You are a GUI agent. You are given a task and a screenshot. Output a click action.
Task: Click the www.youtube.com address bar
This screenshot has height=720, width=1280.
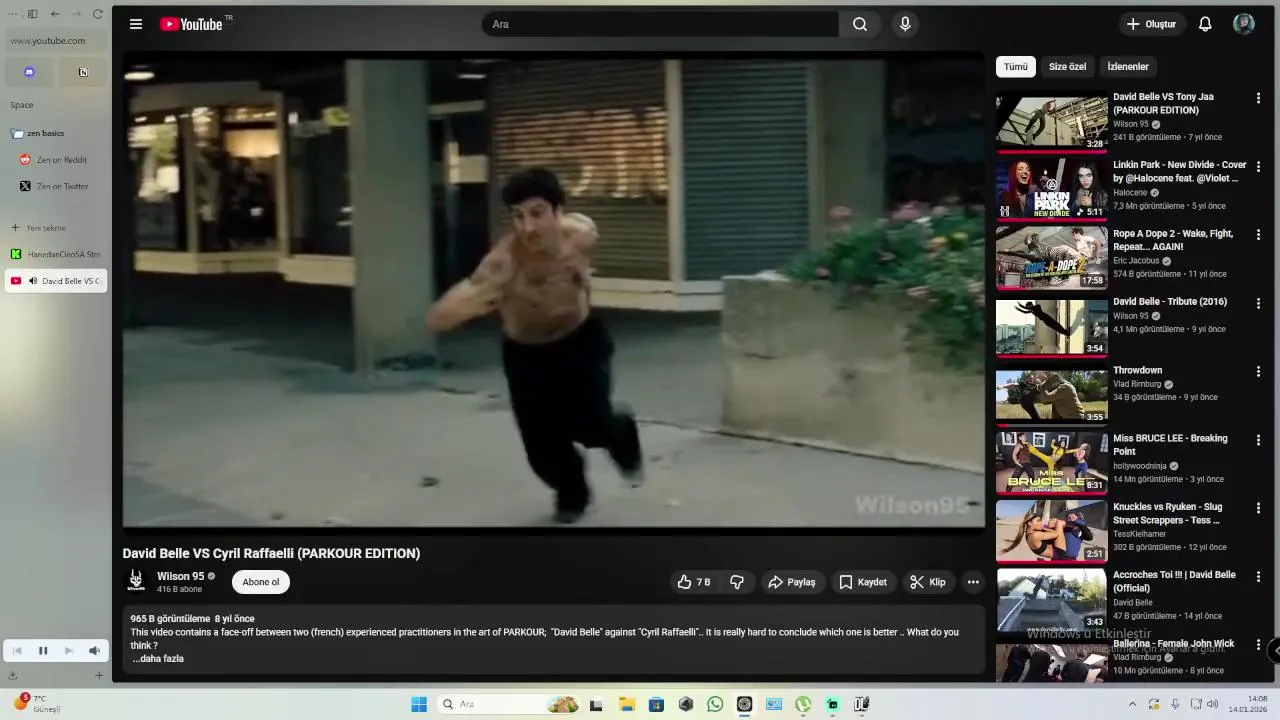[x=56, y=41]
